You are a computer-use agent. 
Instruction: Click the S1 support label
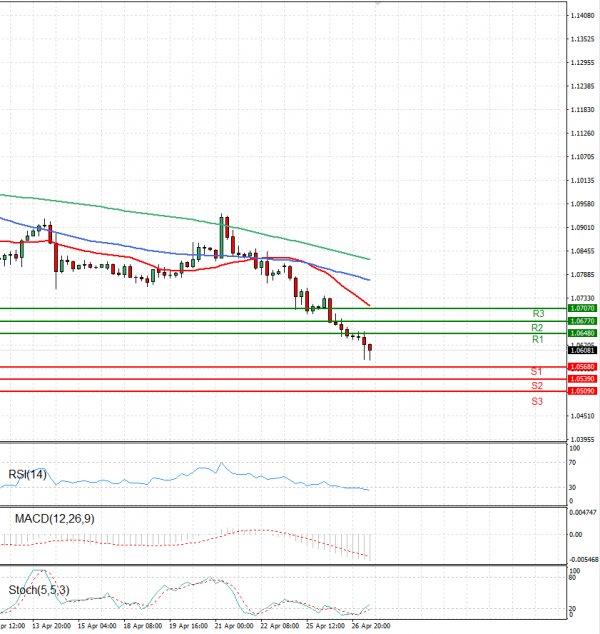(x=536, y=371)
